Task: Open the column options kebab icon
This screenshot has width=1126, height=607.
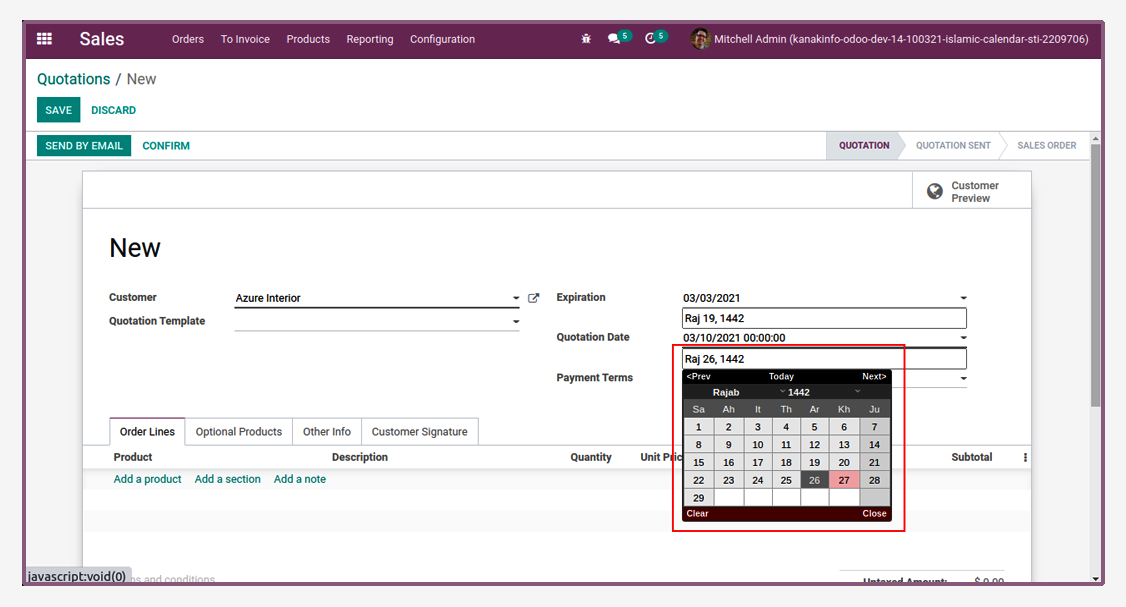Action: (1025, 458)
